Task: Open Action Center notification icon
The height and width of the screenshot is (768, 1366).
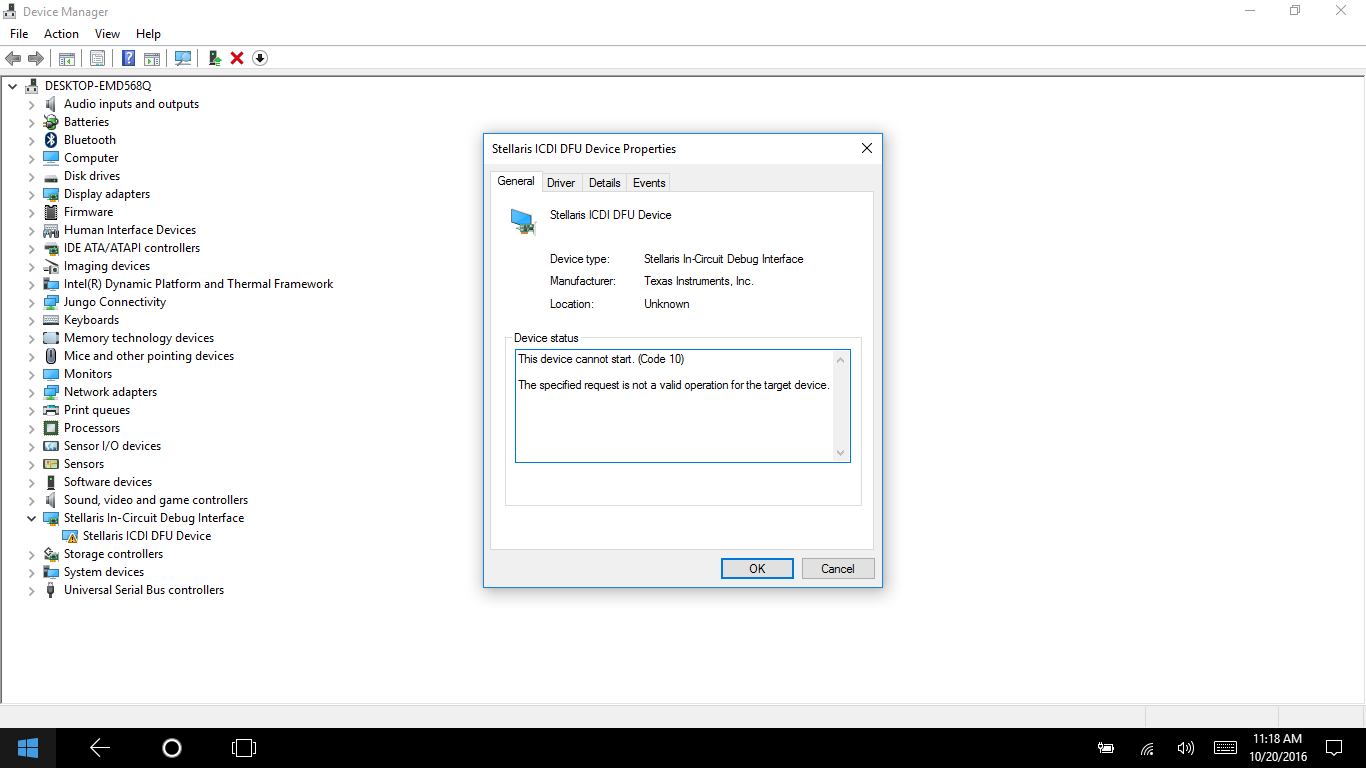Action: pyautogui.click(x=1334, y=748)
